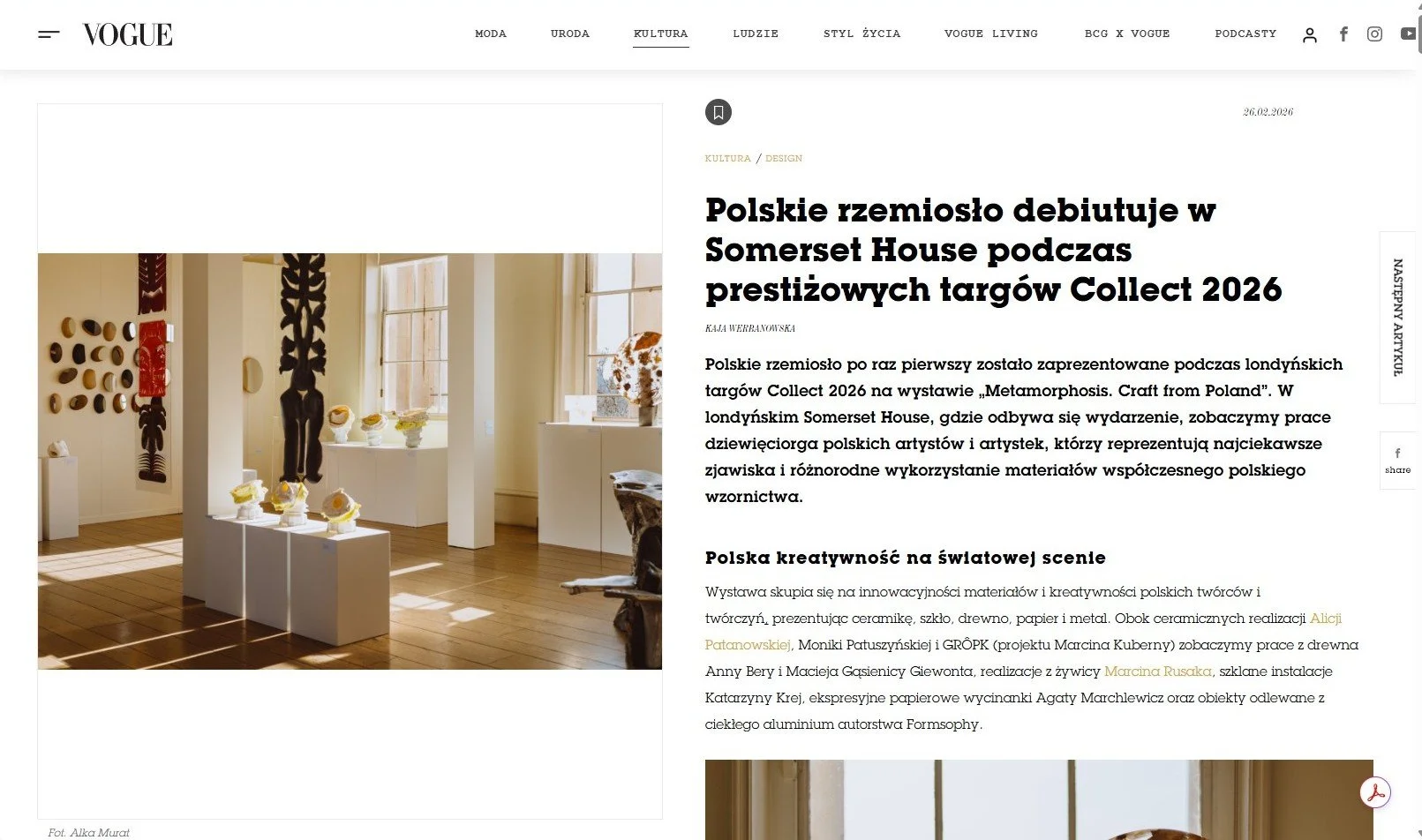The height and width of the screenshot is (840, 1422).
Task: Click the exhibition main photo
Action: [350, 461]
